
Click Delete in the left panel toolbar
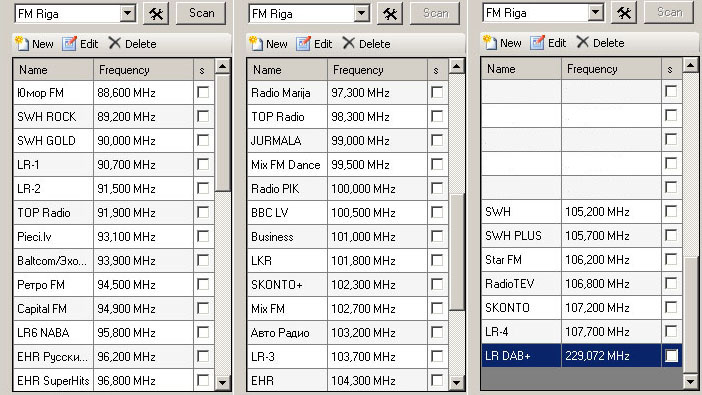point(133,44)
